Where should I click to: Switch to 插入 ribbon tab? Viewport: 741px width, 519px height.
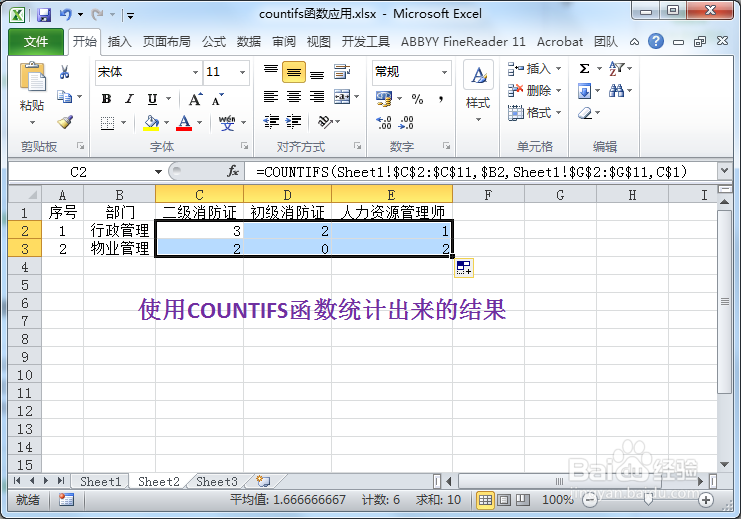tap(120, 42)
